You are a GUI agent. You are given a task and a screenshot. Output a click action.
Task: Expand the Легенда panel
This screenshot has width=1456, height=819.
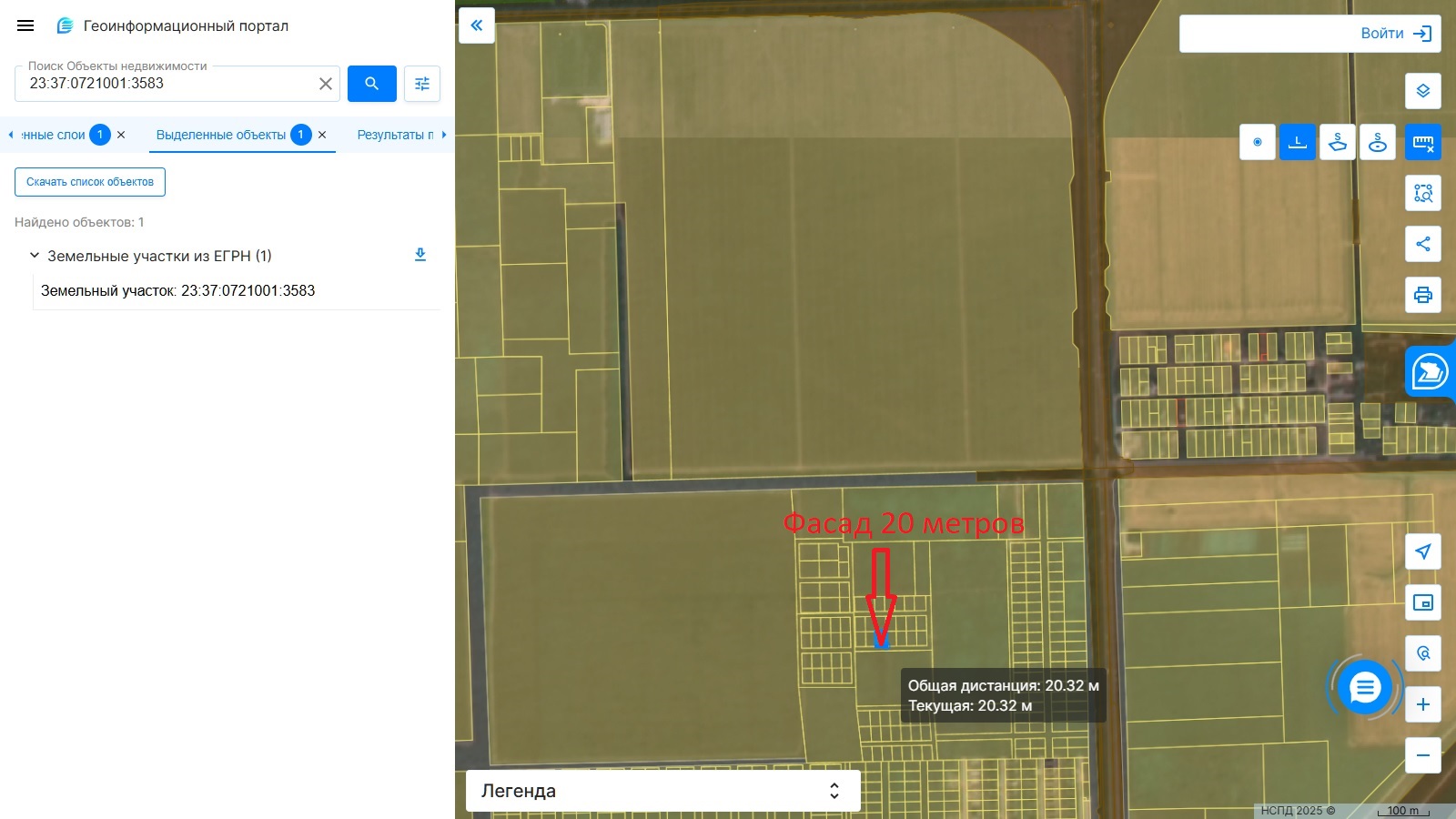[x=662, y=791]
